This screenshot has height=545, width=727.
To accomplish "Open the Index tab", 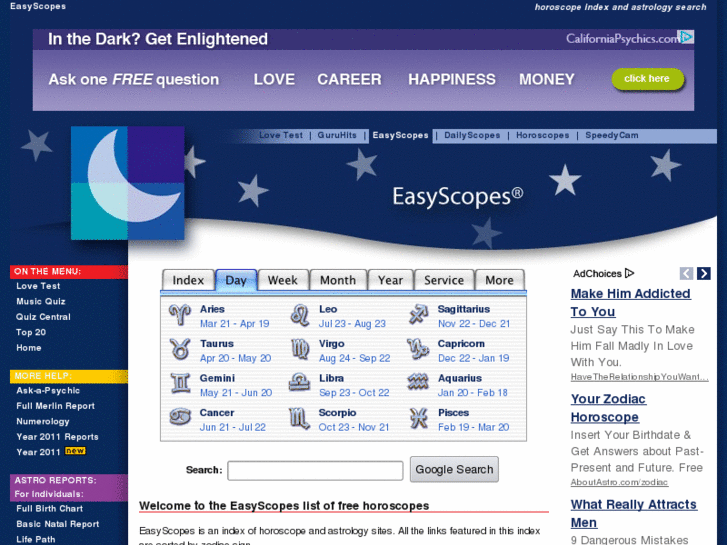I will (188, 280).
